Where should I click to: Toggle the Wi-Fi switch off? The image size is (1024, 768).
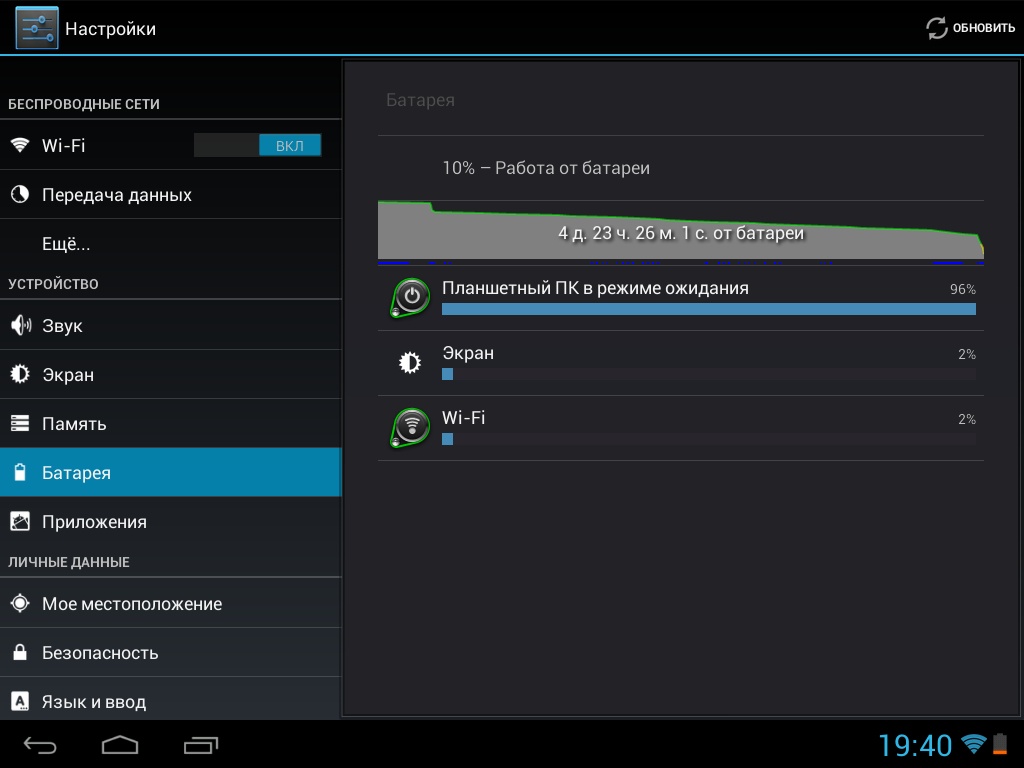click(x=257, y=145)
